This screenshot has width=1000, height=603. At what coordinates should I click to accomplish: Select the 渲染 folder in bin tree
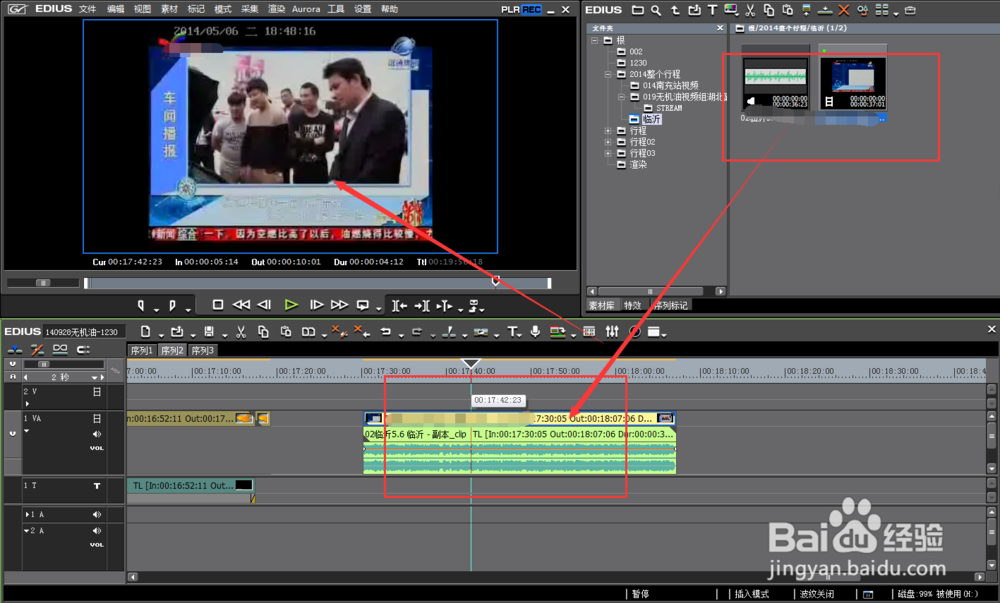tap(638, 164)
